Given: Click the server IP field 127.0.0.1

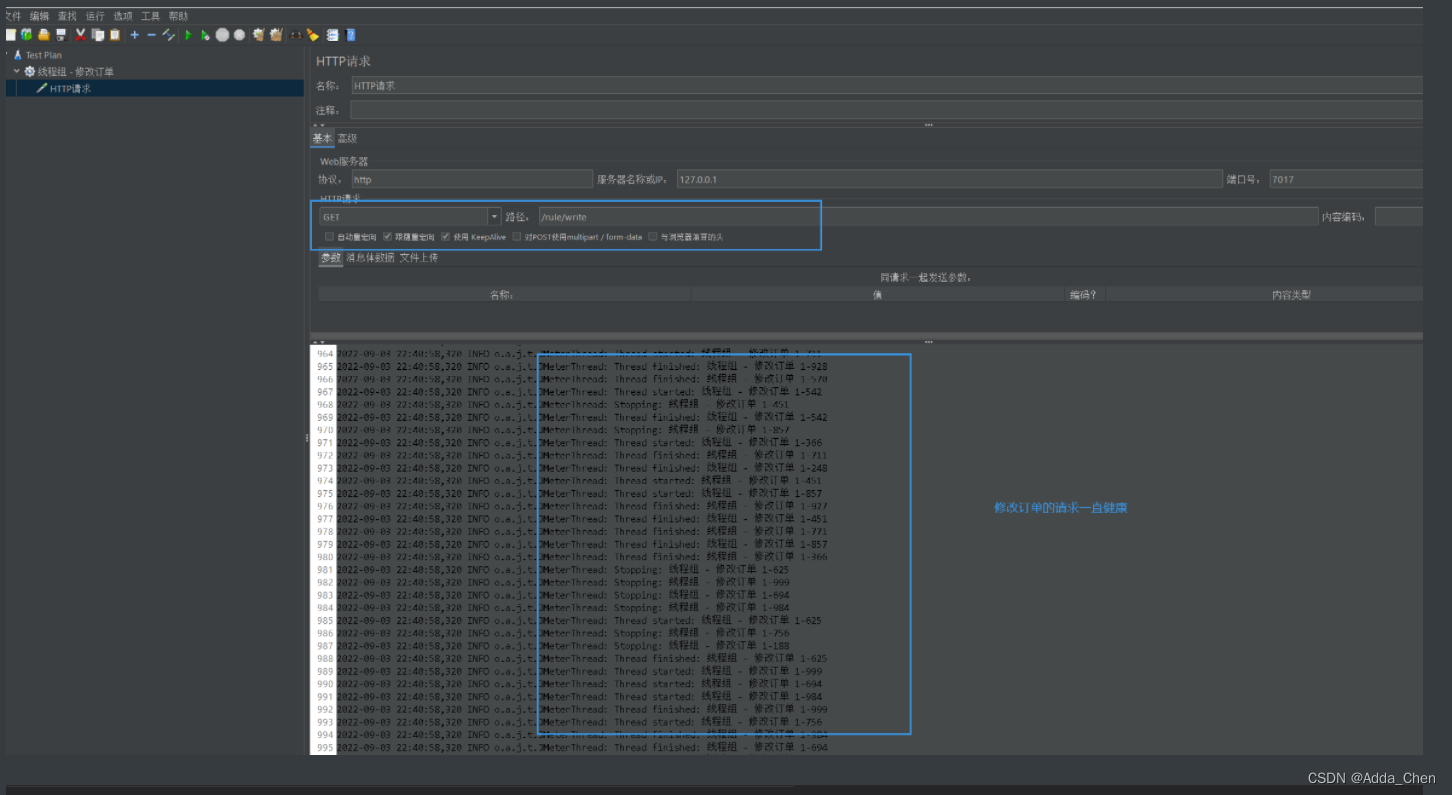Looking at the screenshot, I should coord(949,179).
